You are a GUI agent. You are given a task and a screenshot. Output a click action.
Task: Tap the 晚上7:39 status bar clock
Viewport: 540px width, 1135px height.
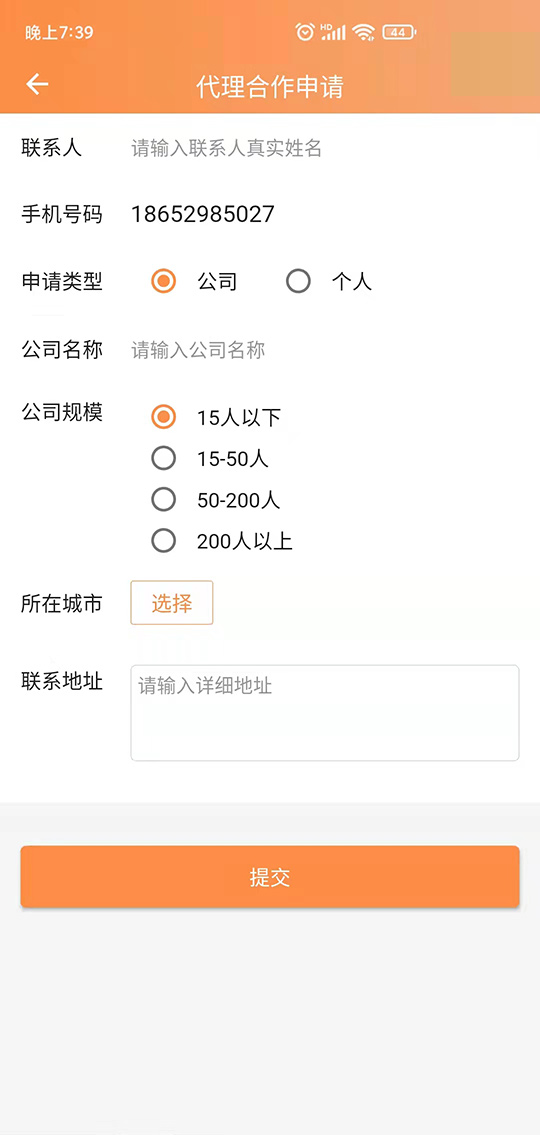(x=59, y=33)
